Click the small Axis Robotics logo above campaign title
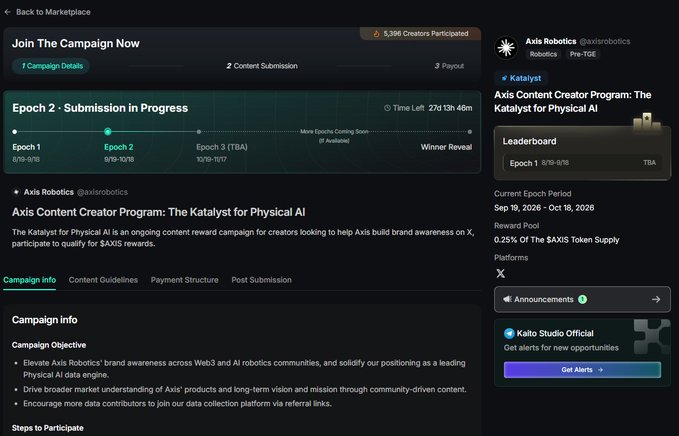This screenshot has width=679, height=436. tap(16, 192)
